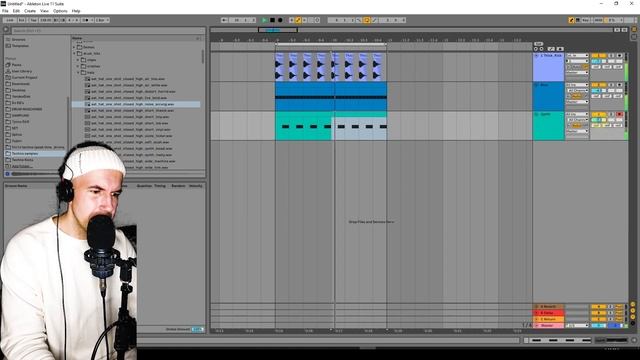Image resolution: width=640 pixels, height=360 pixels.
Task: Open the View menu
Action: coord(44,11)
